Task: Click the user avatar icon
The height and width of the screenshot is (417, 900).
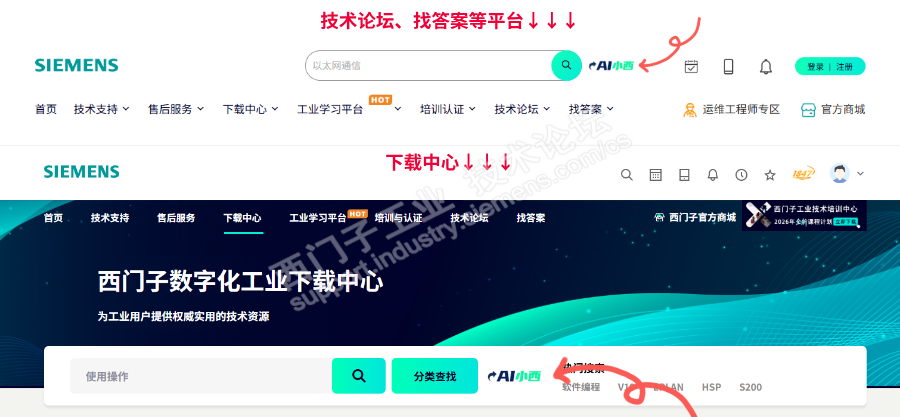Action: coord(840,173)
